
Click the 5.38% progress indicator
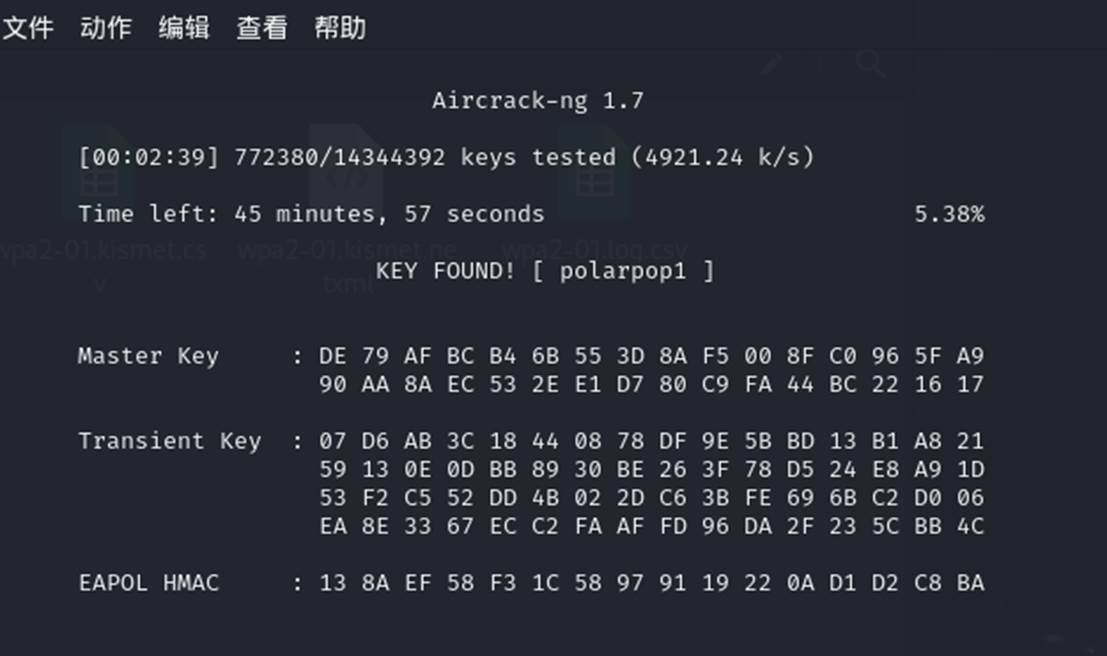pyautogui.click(x=950, y=213)
